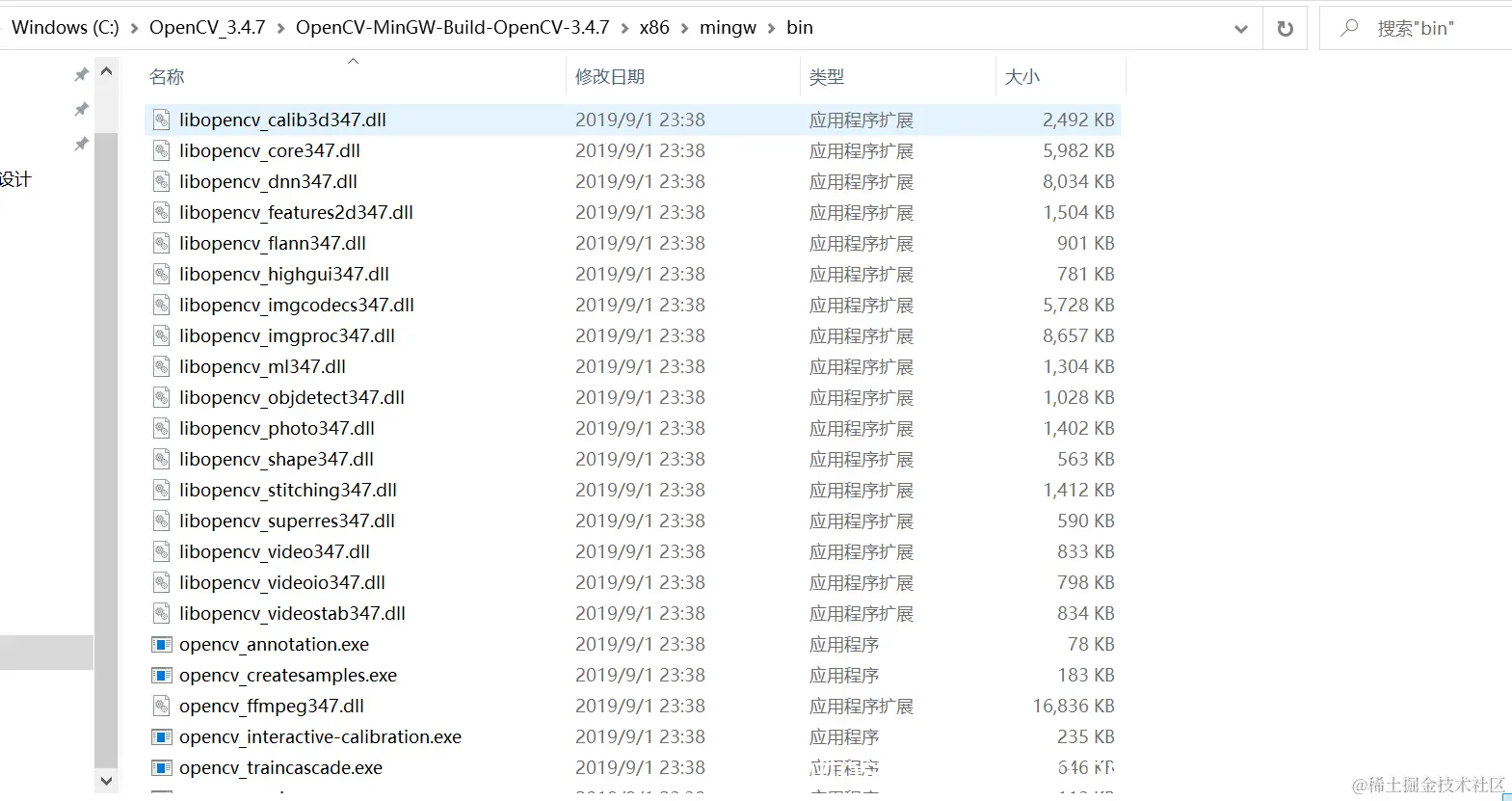Navigate to OpenCV_3.4.7 breadcrumb folder
Image resolution: width=1512 pixels, height=801 pixels.
click(207, 28)
